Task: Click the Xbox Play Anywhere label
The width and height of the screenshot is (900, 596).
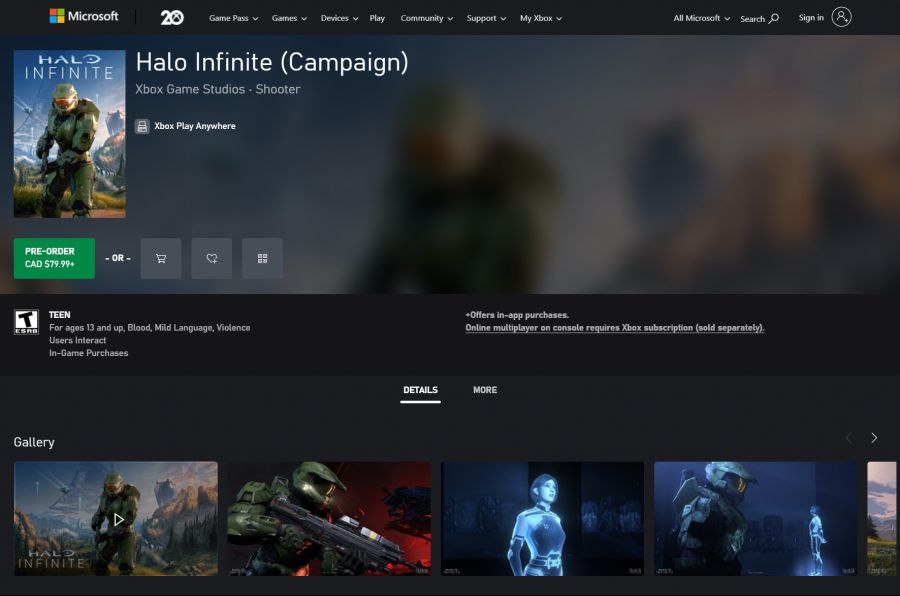Action: [195, 126]
